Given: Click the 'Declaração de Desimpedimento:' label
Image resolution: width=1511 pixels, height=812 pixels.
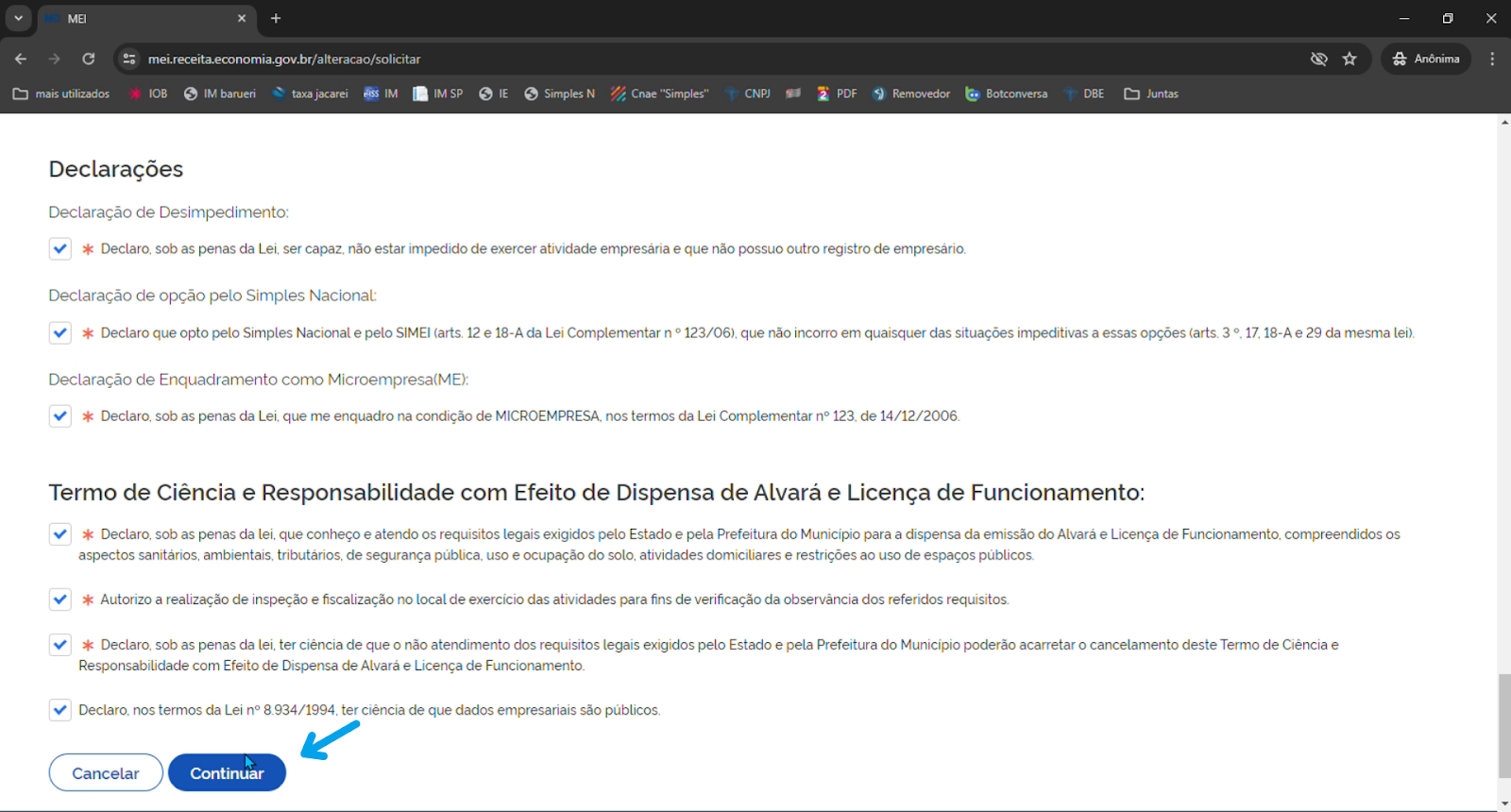Looking at the screenshot, I should click(169, 212).
